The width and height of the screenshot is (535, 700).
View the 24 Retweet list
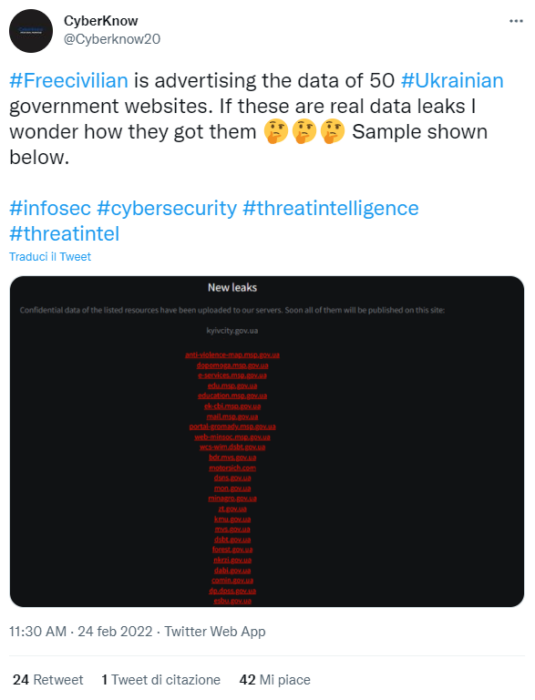(x=48, y=680)
